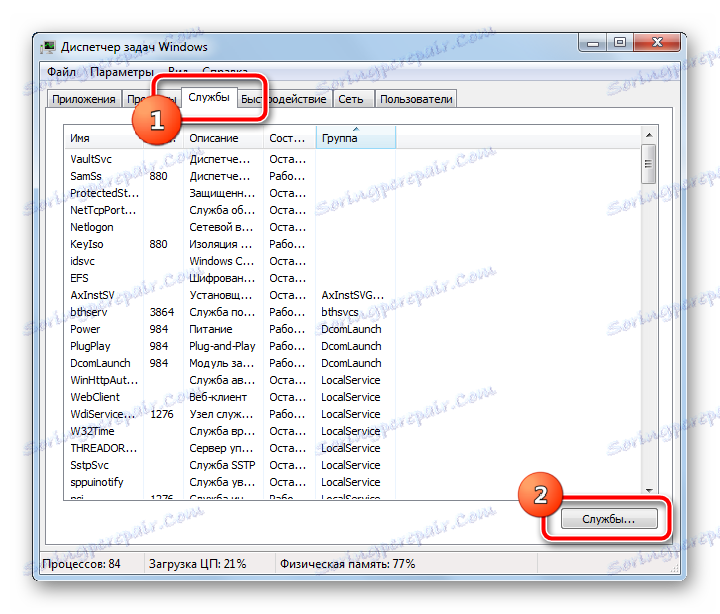Click the Процессов: 84 status entry
This screenshot has width=720, height=614.
81,564
